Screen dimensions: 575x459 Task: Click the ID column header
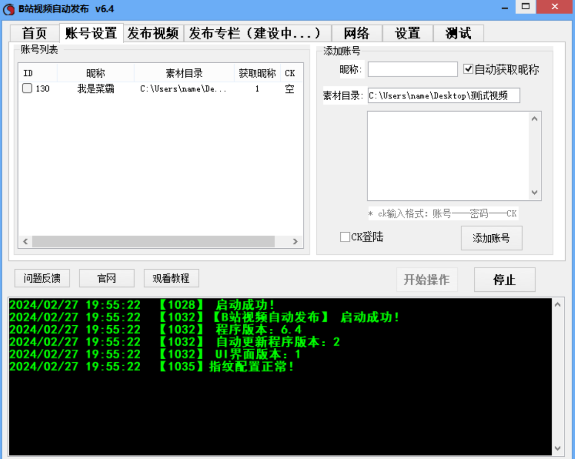[x=38, y=73]
